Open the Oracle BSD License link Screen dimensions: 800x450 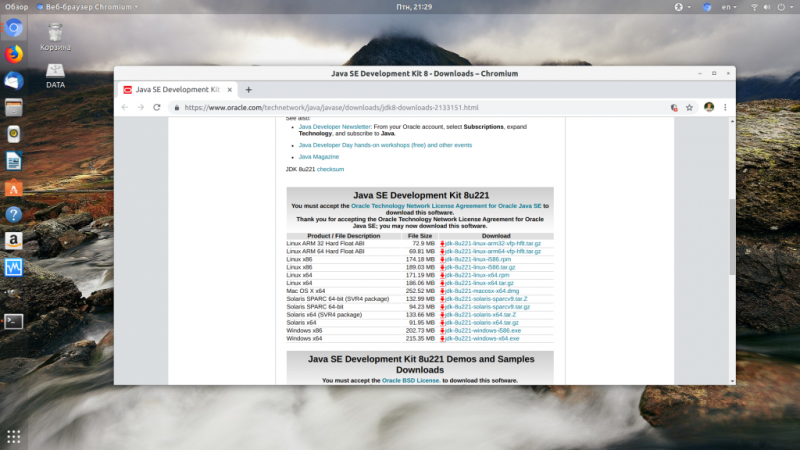(410, 381)
